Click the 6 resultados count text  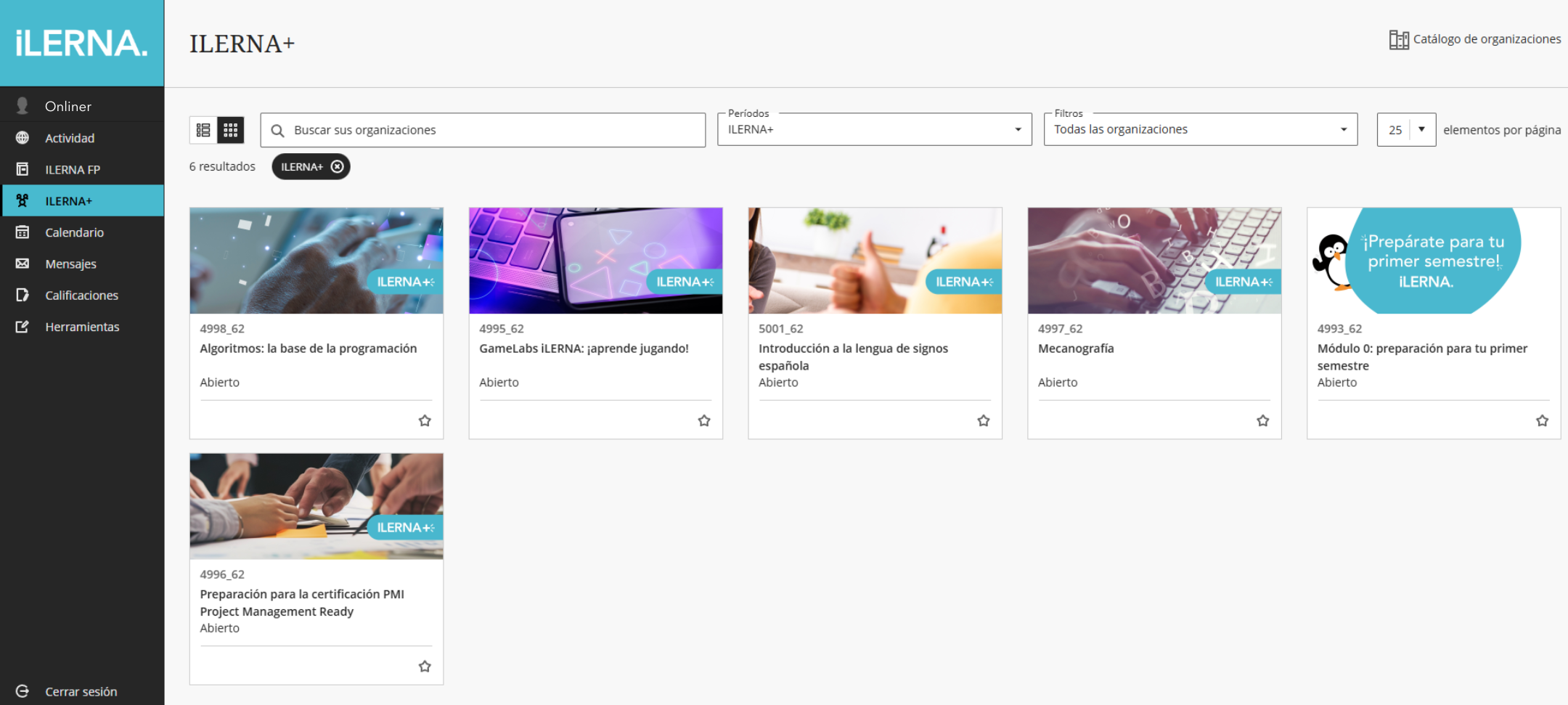[222, 166]
